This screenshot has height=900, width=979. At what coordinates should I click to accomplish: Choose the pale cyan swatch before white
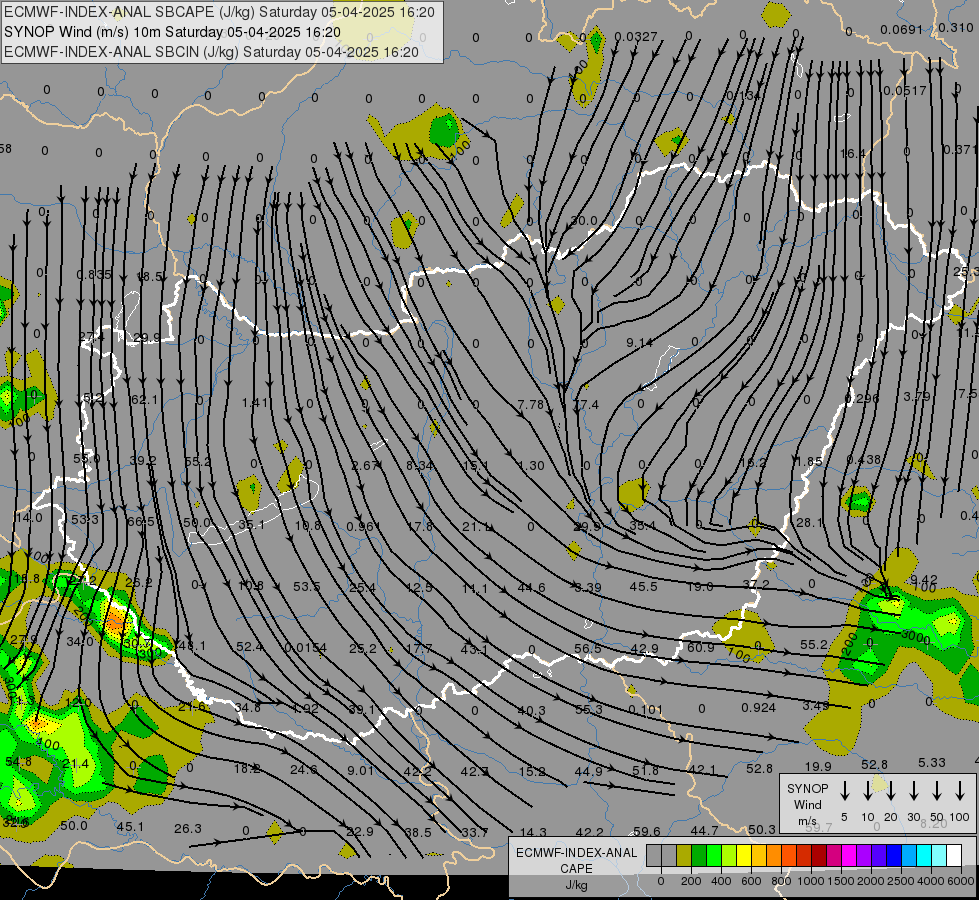pyautogui.click(x=938, y=855)
